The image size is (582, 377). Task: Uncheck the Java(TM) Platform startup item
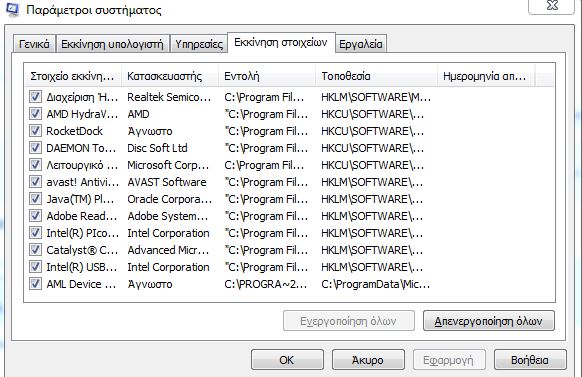pyautogui.click(x=35, y=199)
